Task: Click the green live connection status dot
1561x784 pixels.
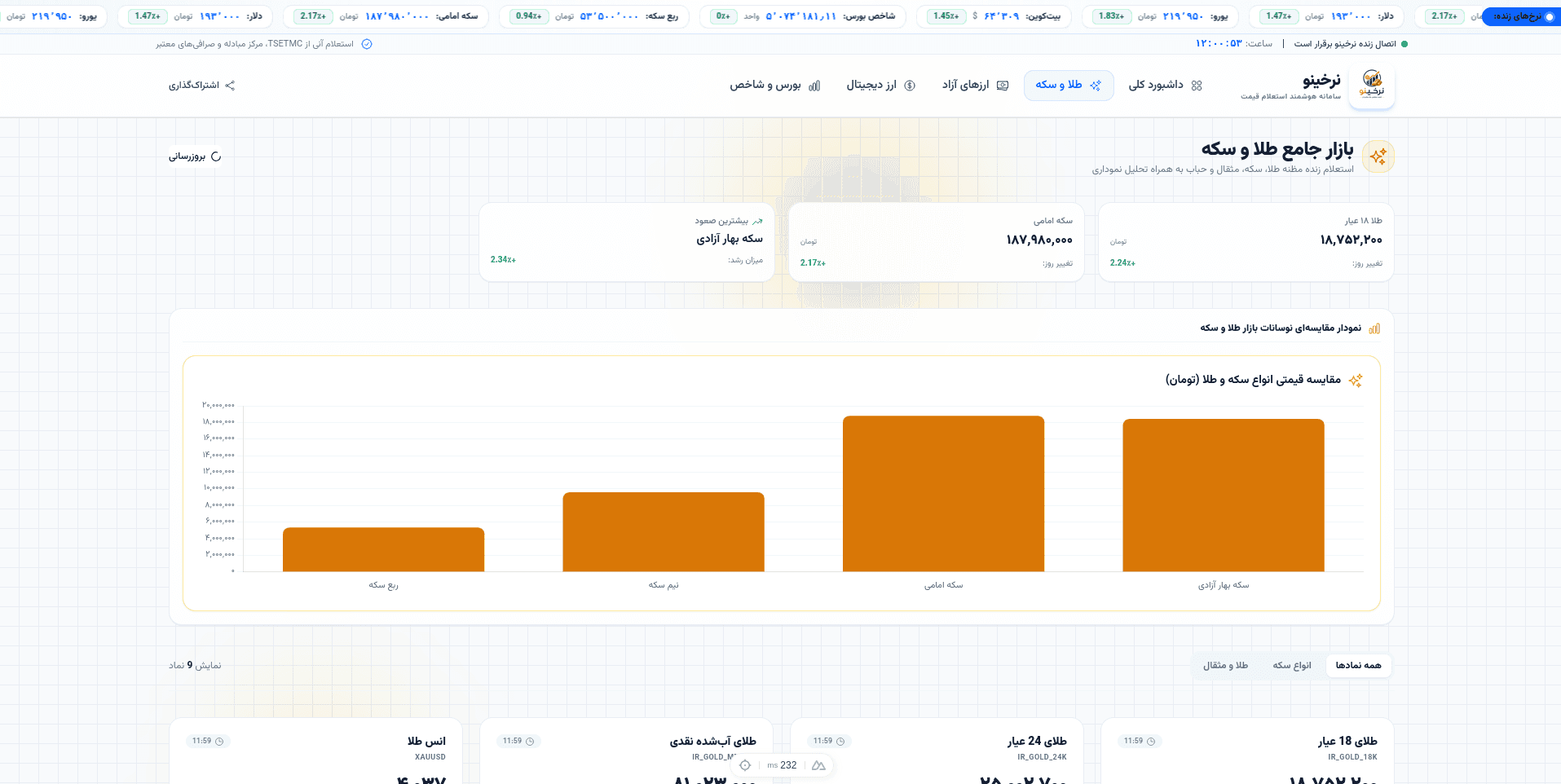Action: pyautogui.click(x=1404, y=44)
